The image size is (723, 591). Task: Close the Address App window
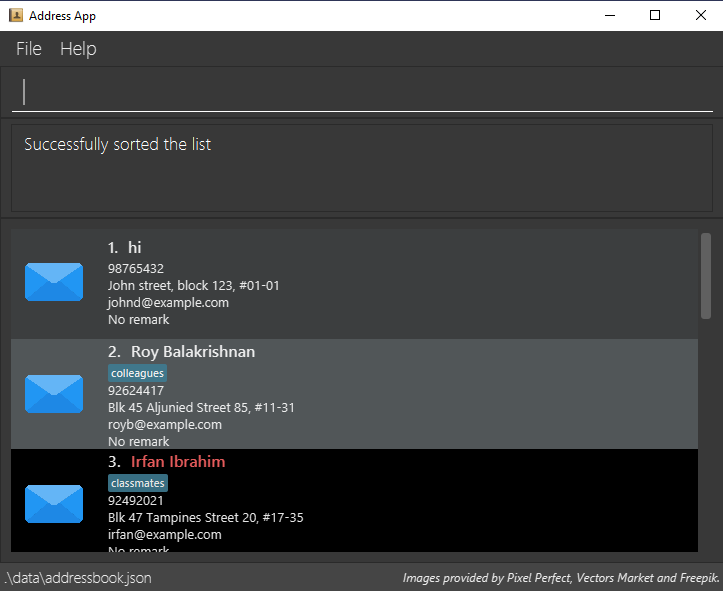pos(700,15)
